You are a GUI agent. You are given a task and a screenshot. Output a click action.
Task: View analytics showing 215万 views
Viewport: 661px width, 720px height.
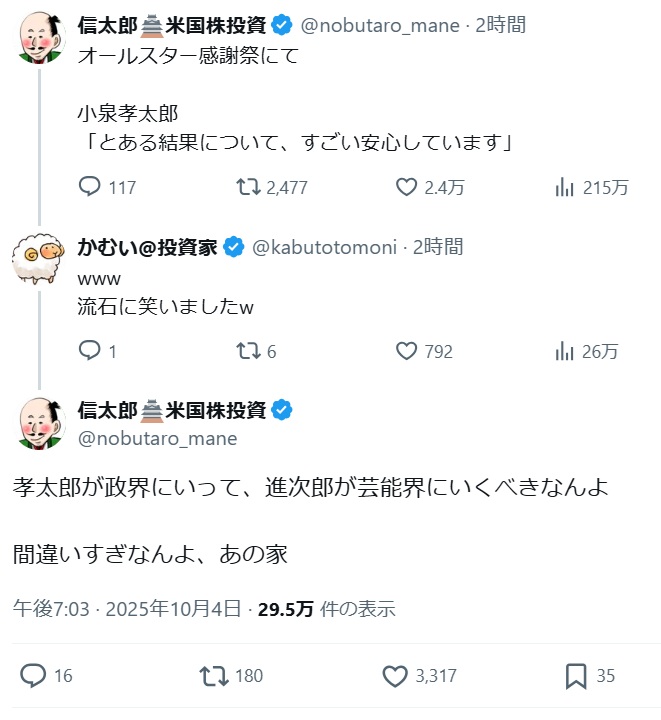(564, 187)
